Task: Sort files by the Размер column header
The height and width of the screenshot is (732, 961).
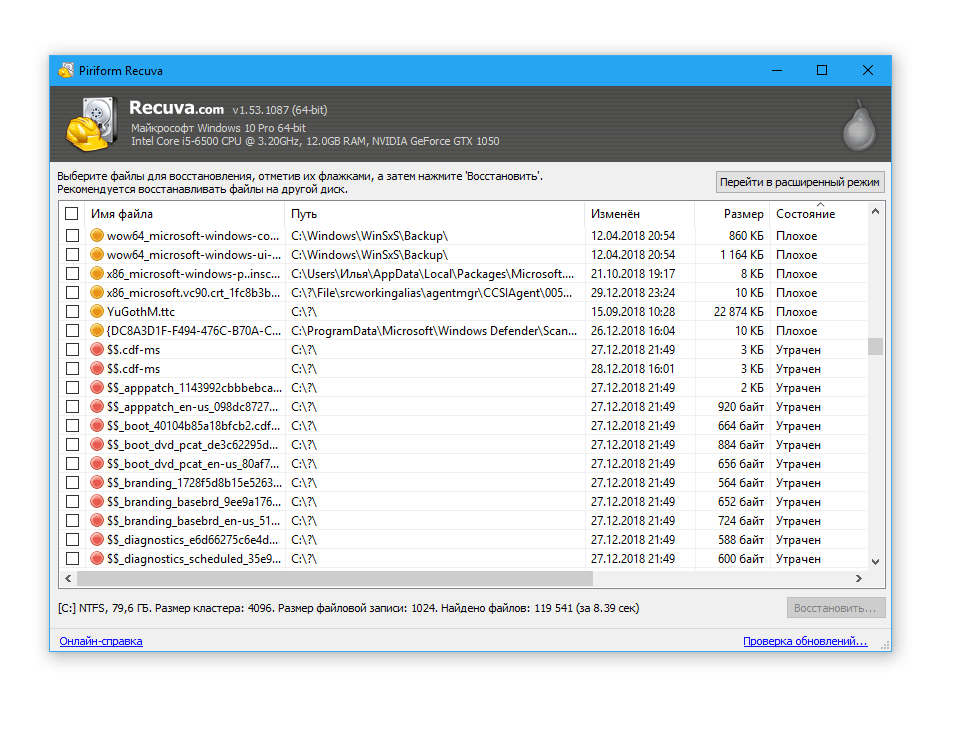Action: (743, 214)
